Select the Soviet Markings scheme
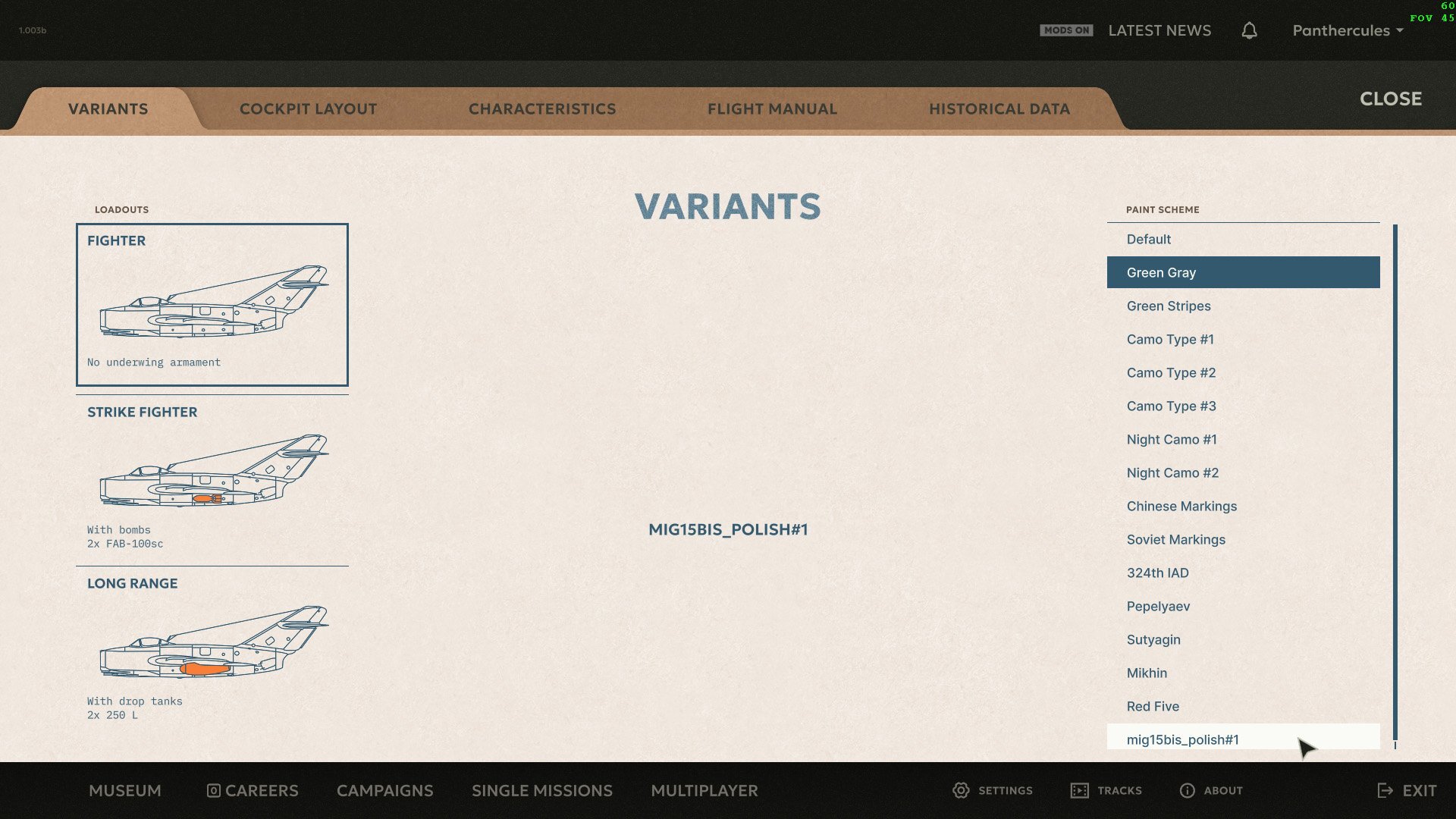Viewport: 1456px width, 819px height. tap(1244, 539)
